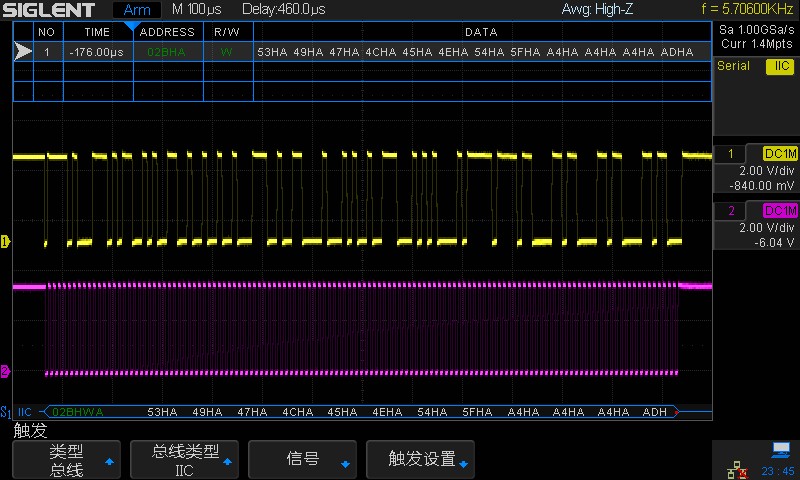
Task: Click the Delay:460.0µs readout
Action: pos(284,9)
